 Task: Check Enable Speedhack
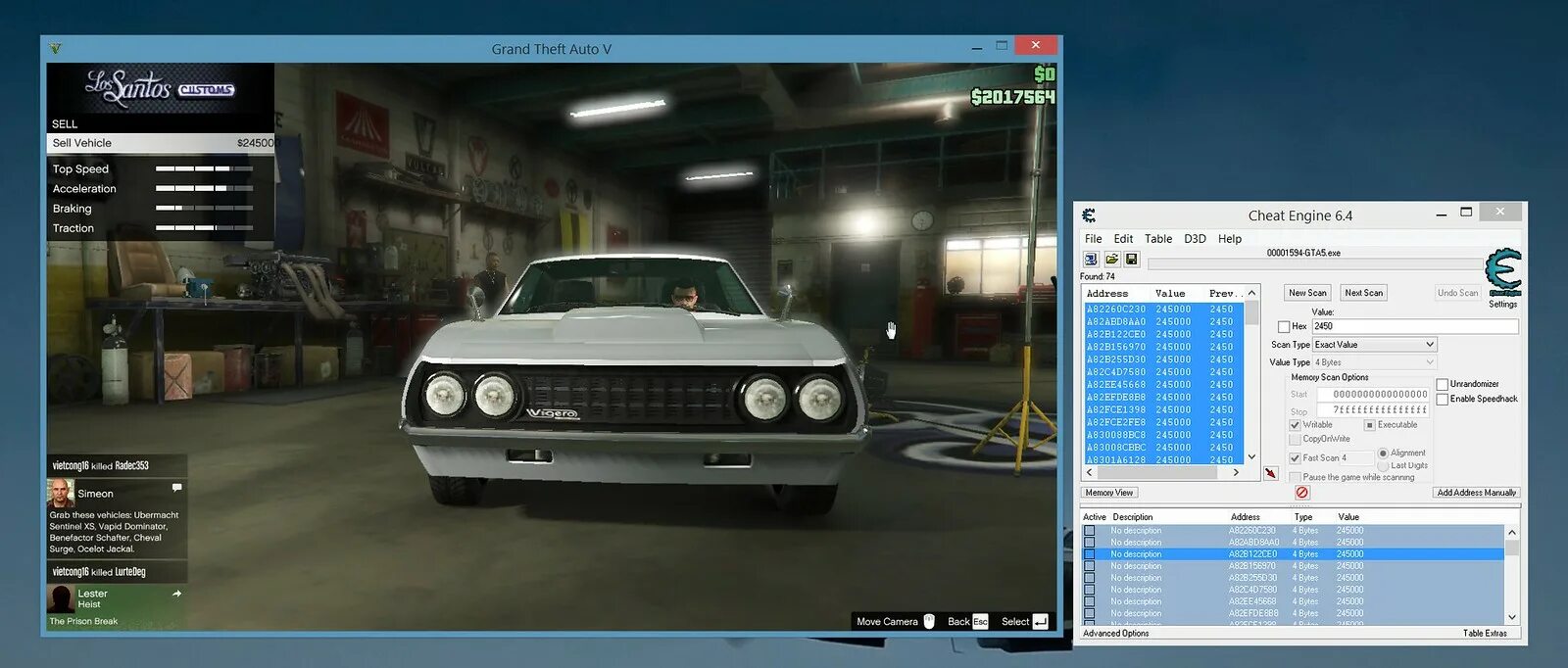(x=1443, y=399)
